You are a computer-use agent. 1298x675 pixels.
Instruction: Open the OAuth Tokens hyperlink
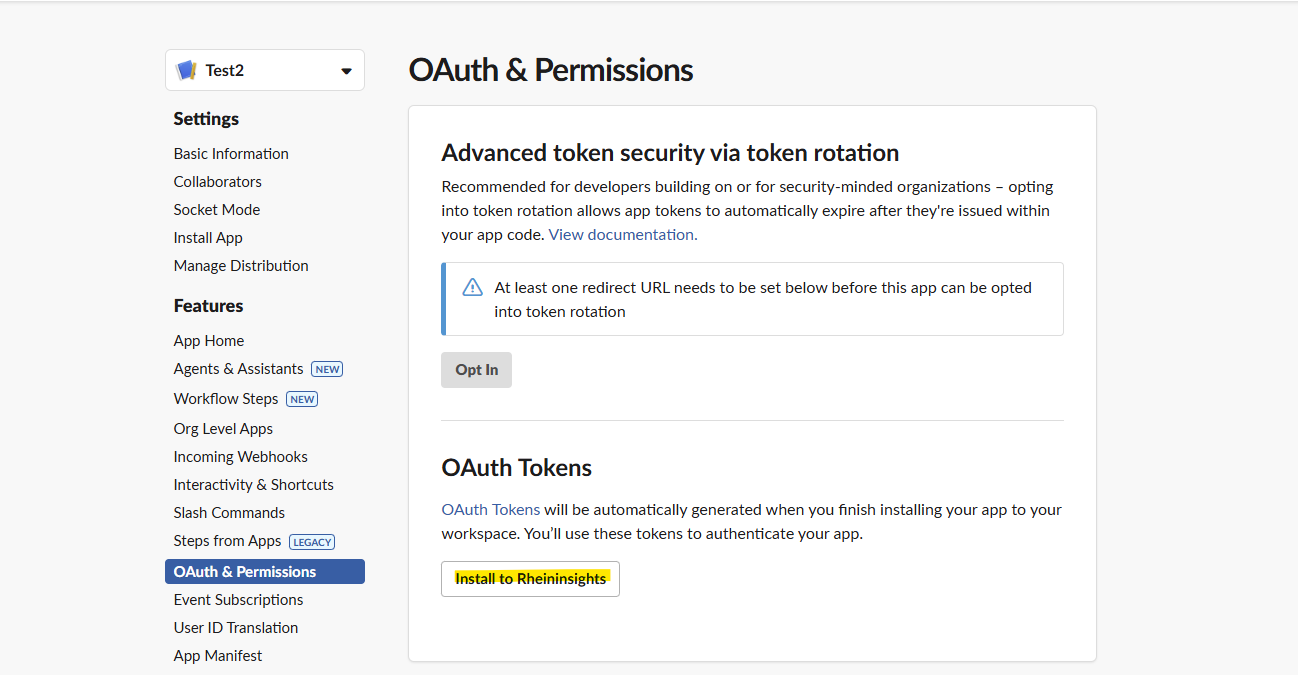point(491,510)
